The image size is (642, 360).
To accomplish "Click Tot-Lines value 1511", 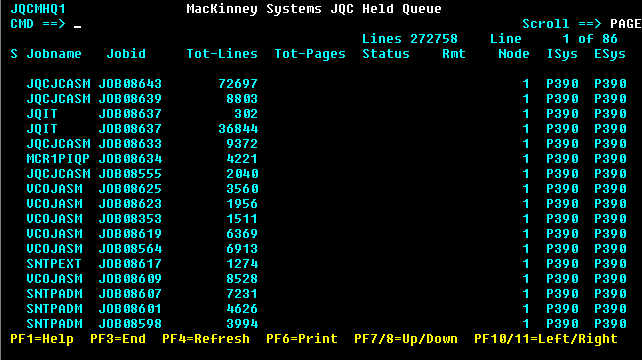I will [x=242, y=219].
